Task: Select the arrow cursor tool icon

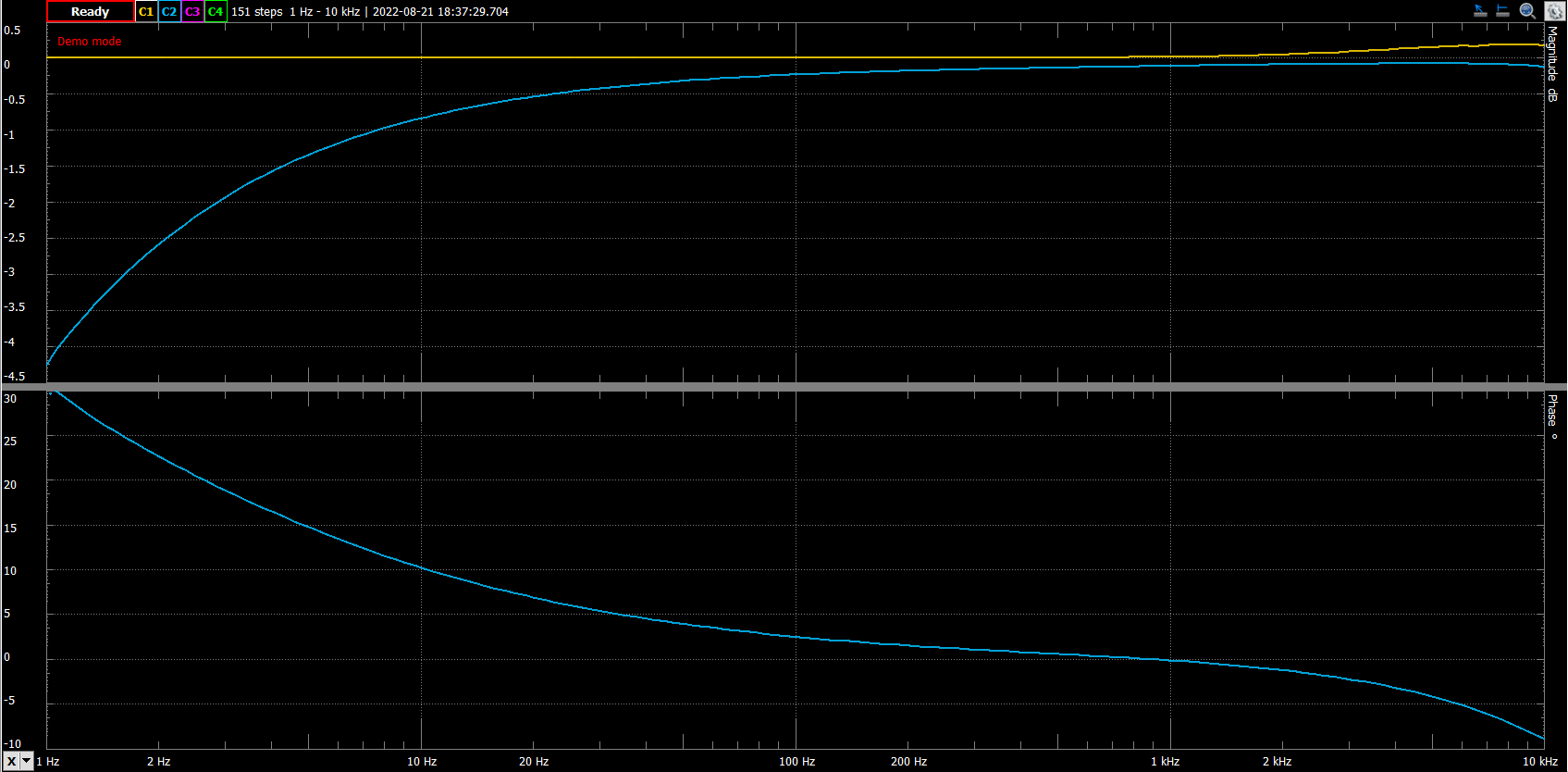Action: coord(1480,11)
